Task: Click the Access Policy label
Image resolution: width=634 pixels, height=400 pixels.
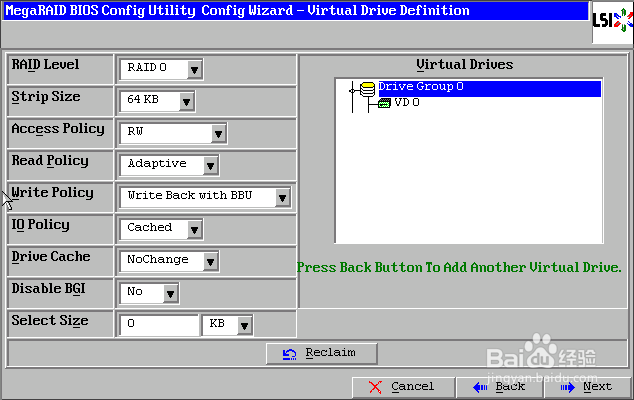Action: pyautogui.click(x=58, y=129)
